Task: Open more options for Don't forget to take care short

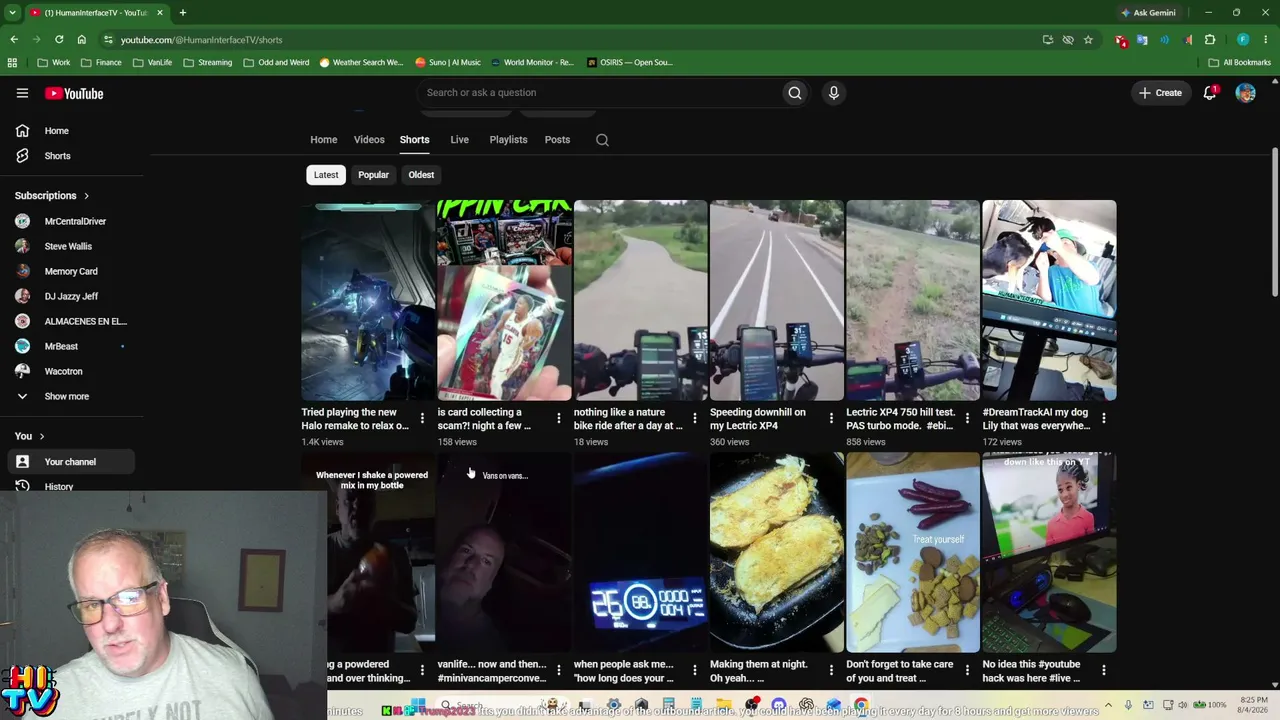Action: (x=967, y=670)
